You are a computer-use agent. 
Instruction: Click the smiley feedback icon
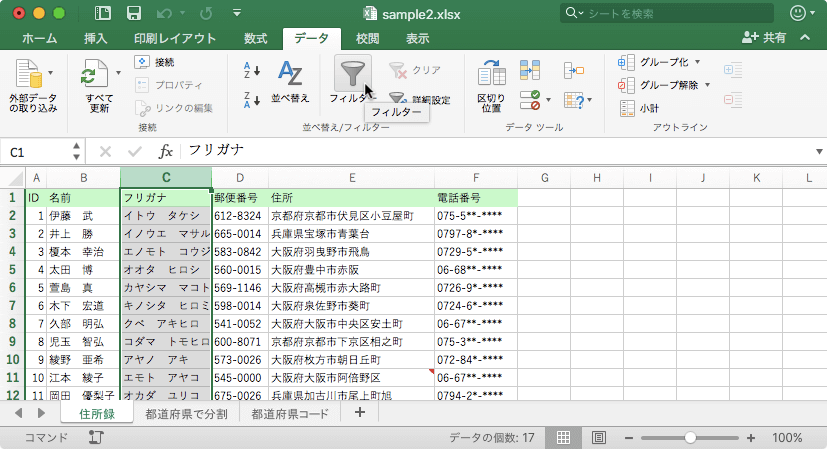pos(797,13)
